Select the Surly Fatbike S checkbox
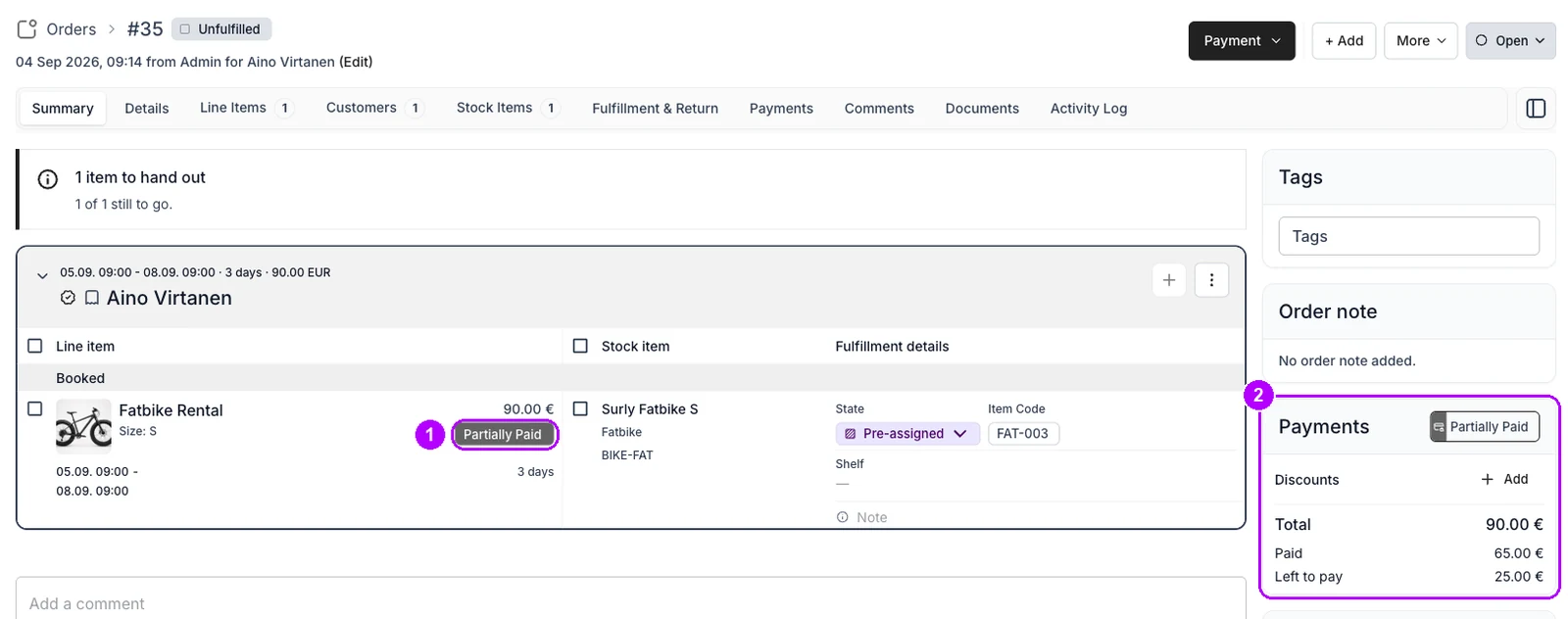This screenshot has width=1568, height=619. click(x=580, y=408)
